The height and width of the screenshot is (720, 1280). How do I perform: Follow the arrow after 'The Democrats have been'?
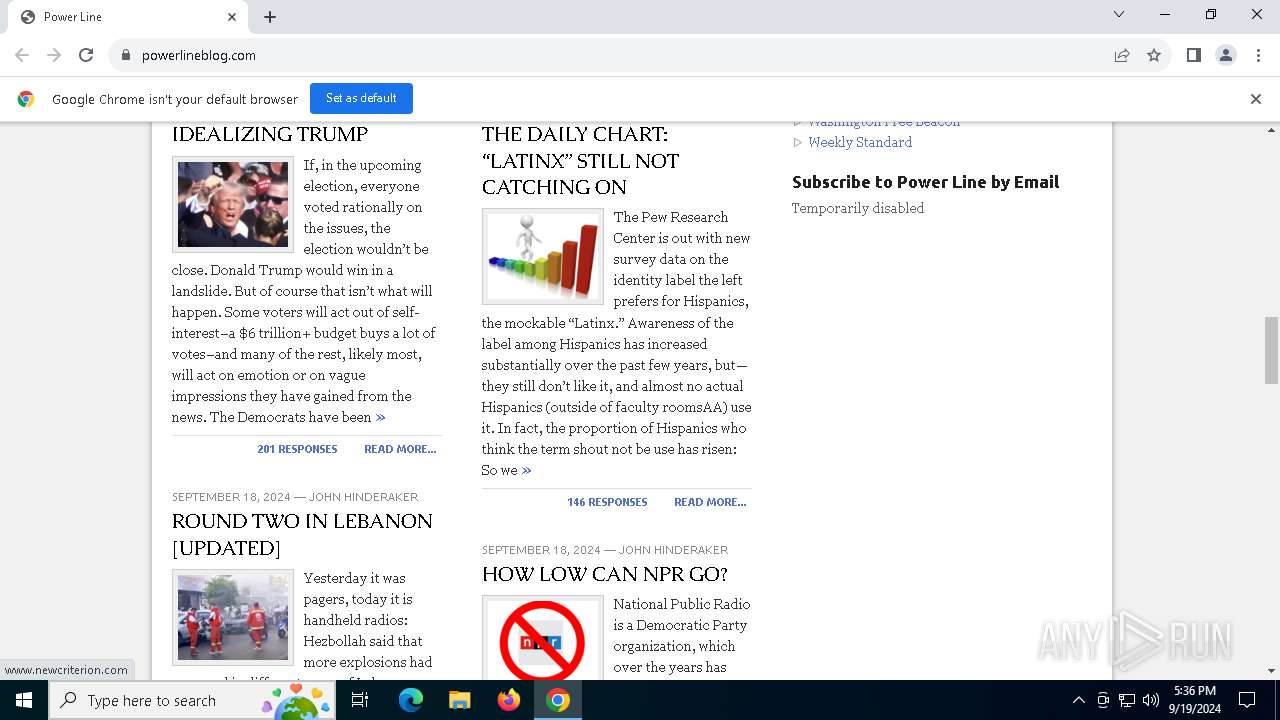point(380,417)
